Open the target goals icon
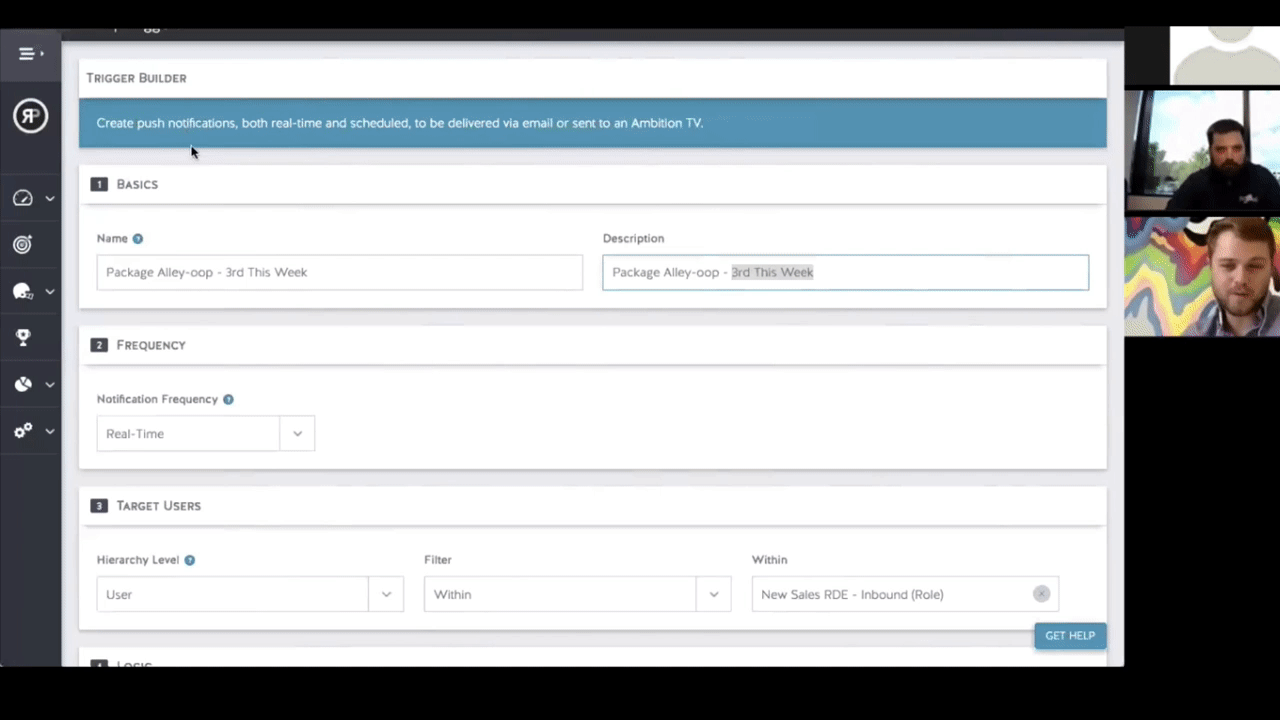 [23, 245]
